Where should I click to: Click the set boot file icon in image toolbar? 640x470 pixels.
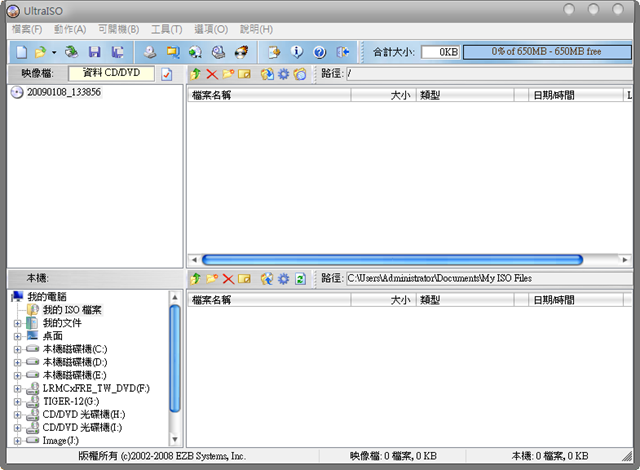300,74
